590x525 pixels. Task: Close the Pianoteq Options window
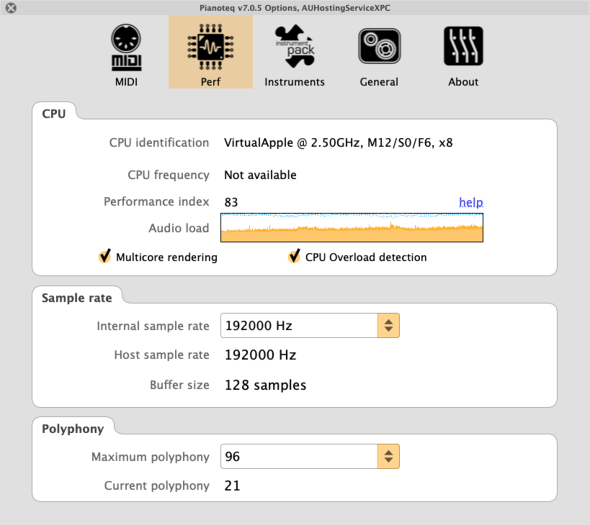point(11,8)
